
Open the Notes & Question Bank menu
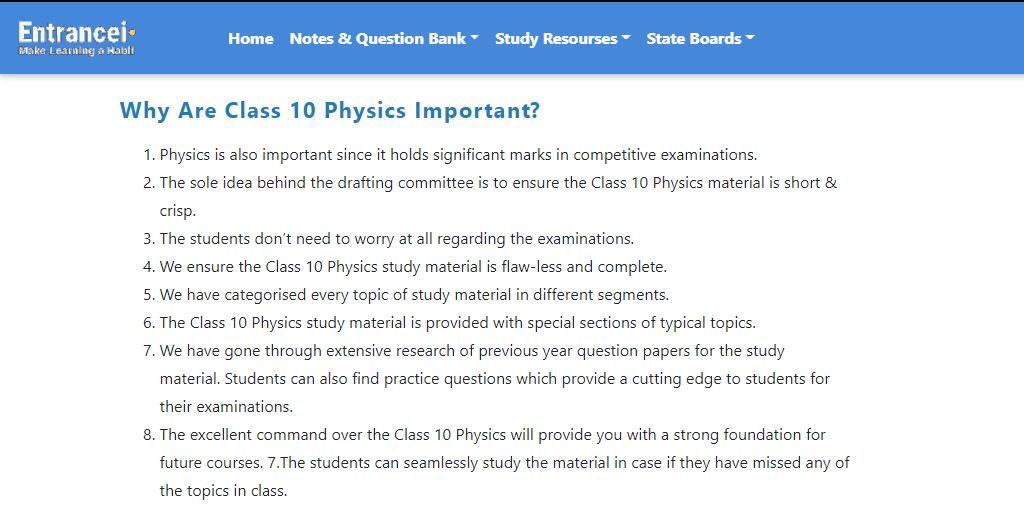pyautogui.click(x=384, y=39)
